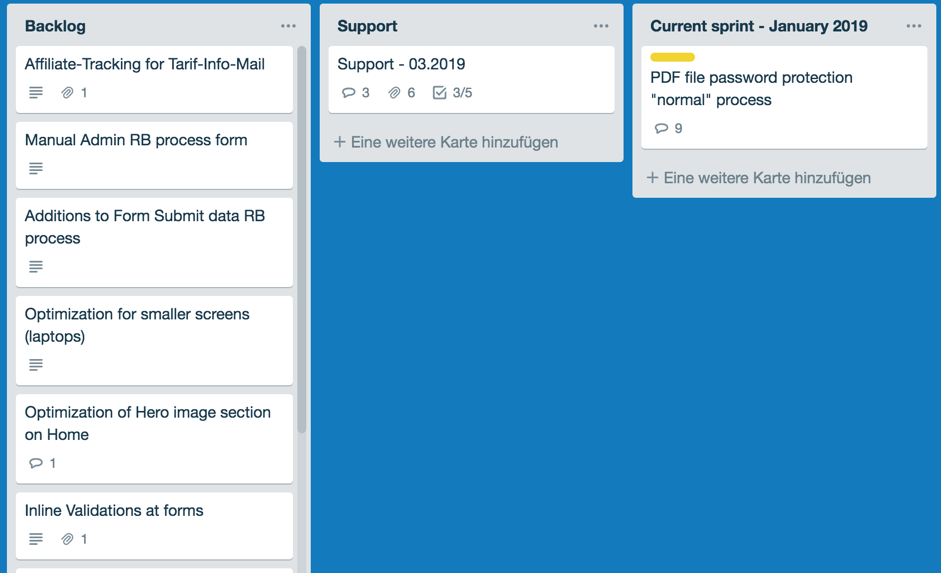Open the Additions to Form Submit data card
This screenshot has height=573, width=941.
pos(154,242)
